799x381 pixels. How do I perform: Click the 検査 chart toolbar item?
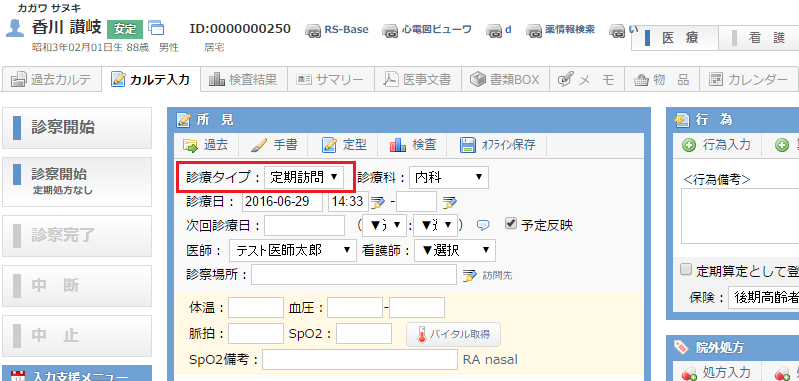(413, 145)
